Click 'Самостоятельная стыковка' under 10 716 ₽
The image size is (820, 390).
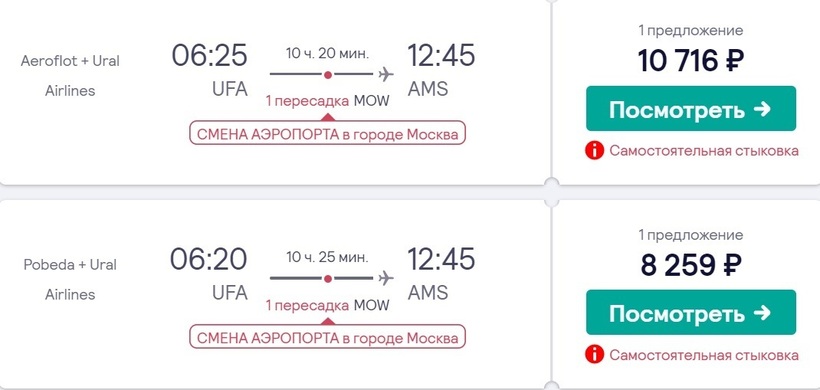[x=704, y=151]
